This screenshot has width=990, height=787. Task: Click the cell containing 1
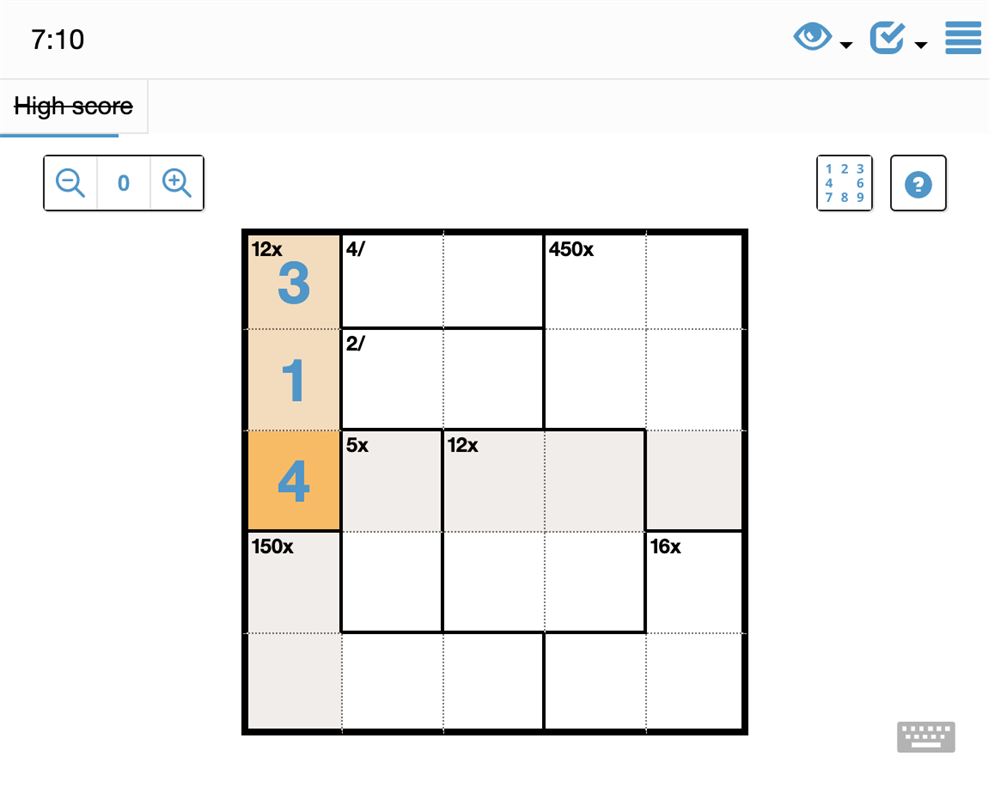pyautogui.click(x=292, y=380)
